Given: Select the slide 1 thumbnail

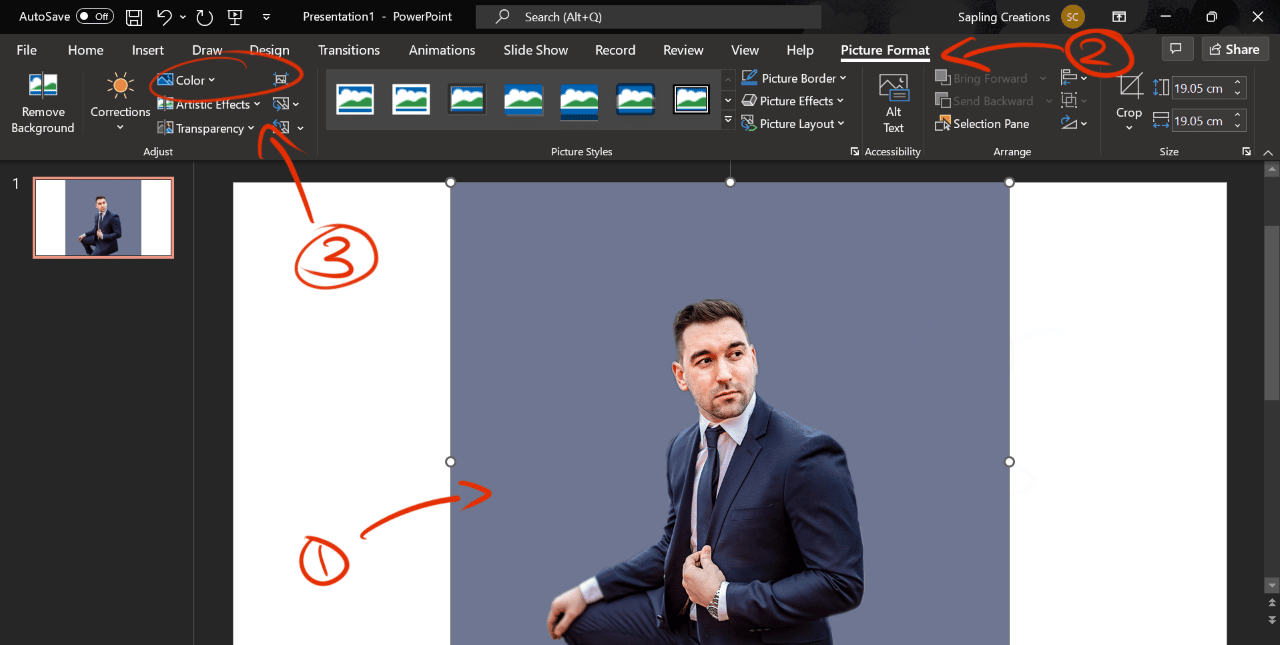Looking at the screenshot, I should pyautogui.click(x=103, y=217).
